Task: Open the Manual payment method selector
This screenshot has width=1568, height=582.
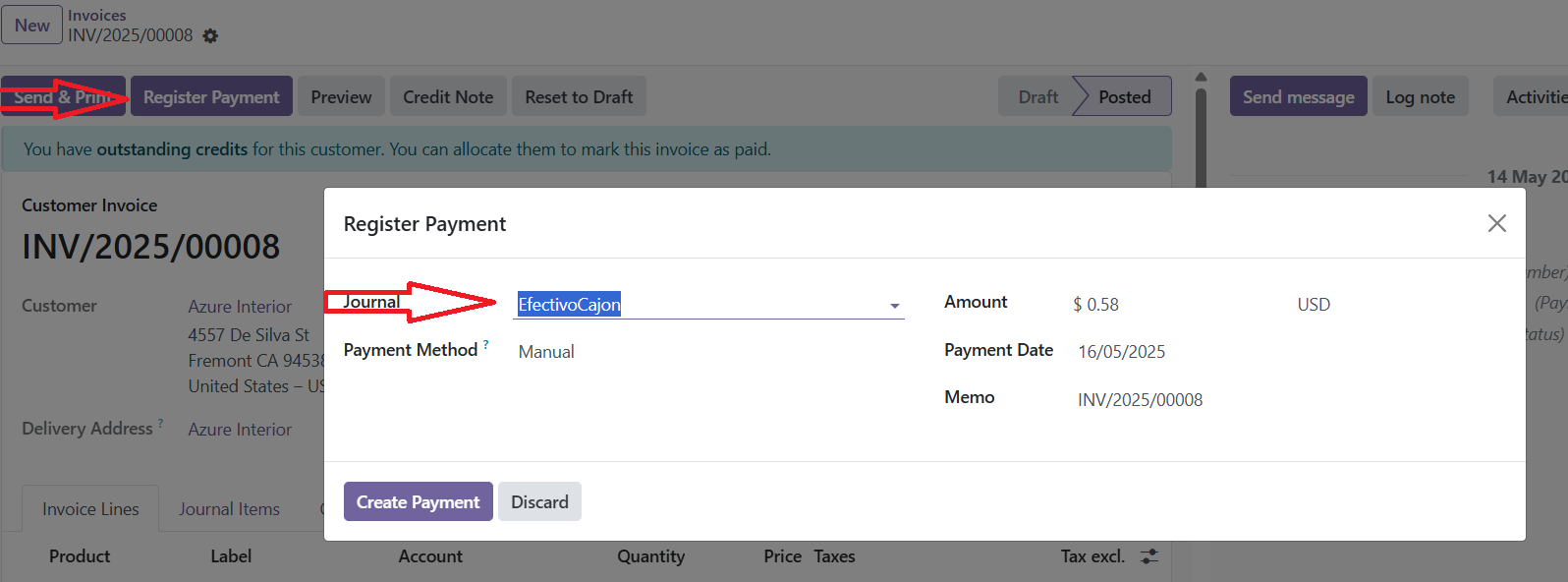Action: point(545,352)
